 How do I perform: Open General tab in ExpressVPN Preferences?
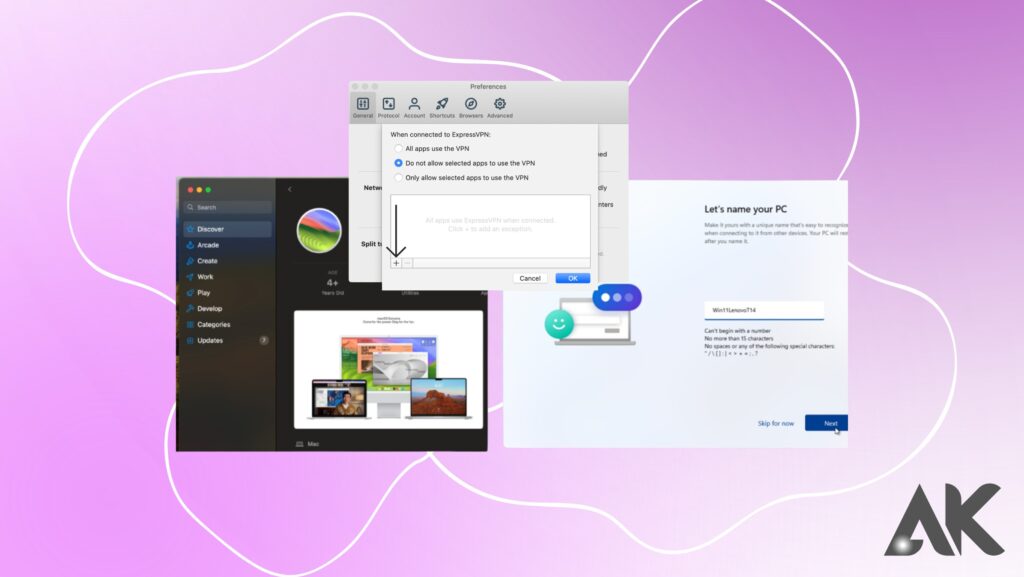coord(362,107)
